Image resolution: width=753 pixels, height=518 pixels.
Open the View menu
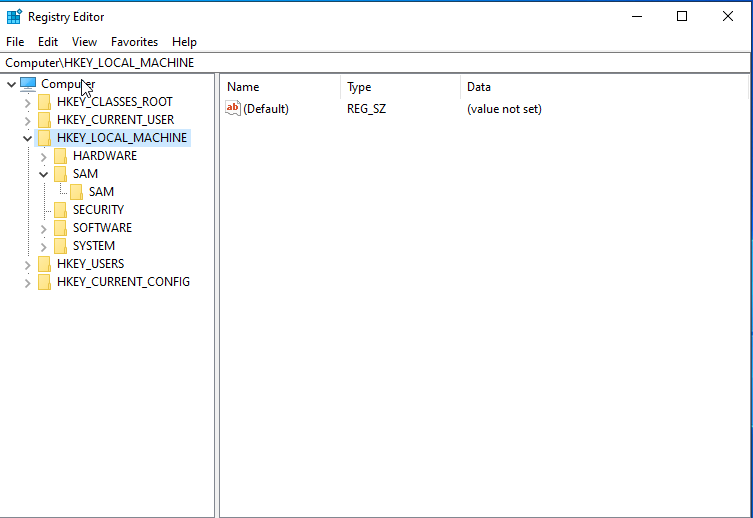pyautogui.click(x=85, y=42)
